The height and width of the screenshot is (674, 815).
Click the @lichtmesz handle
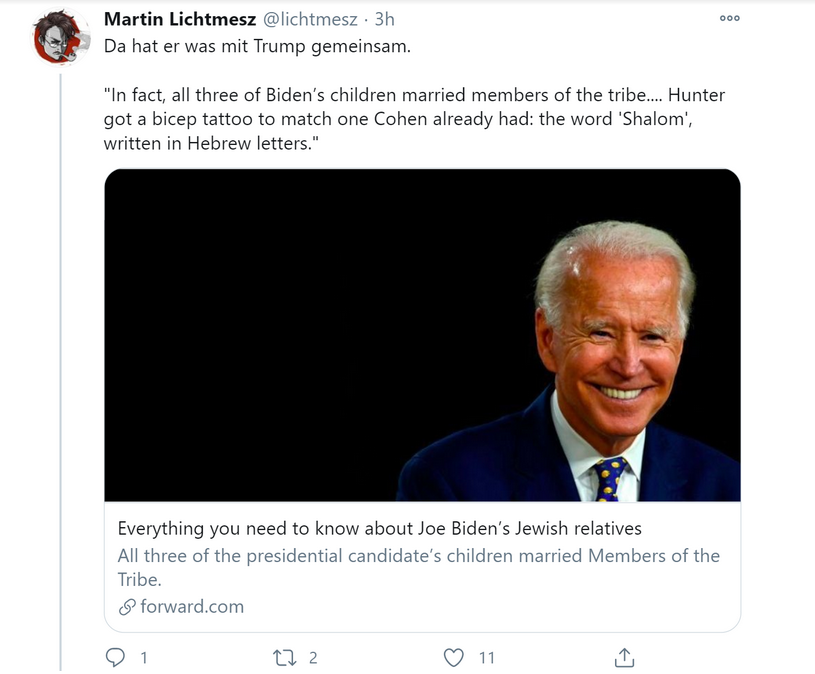310,19
